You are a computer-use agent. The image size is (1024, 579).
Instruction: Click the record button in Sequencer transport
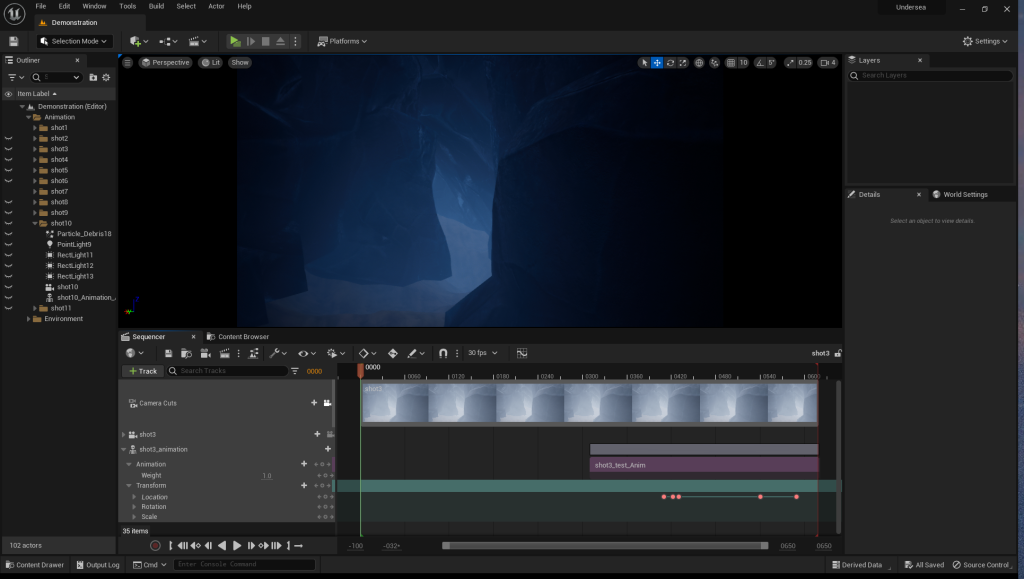pyautogui.click(x=155, y=545)
